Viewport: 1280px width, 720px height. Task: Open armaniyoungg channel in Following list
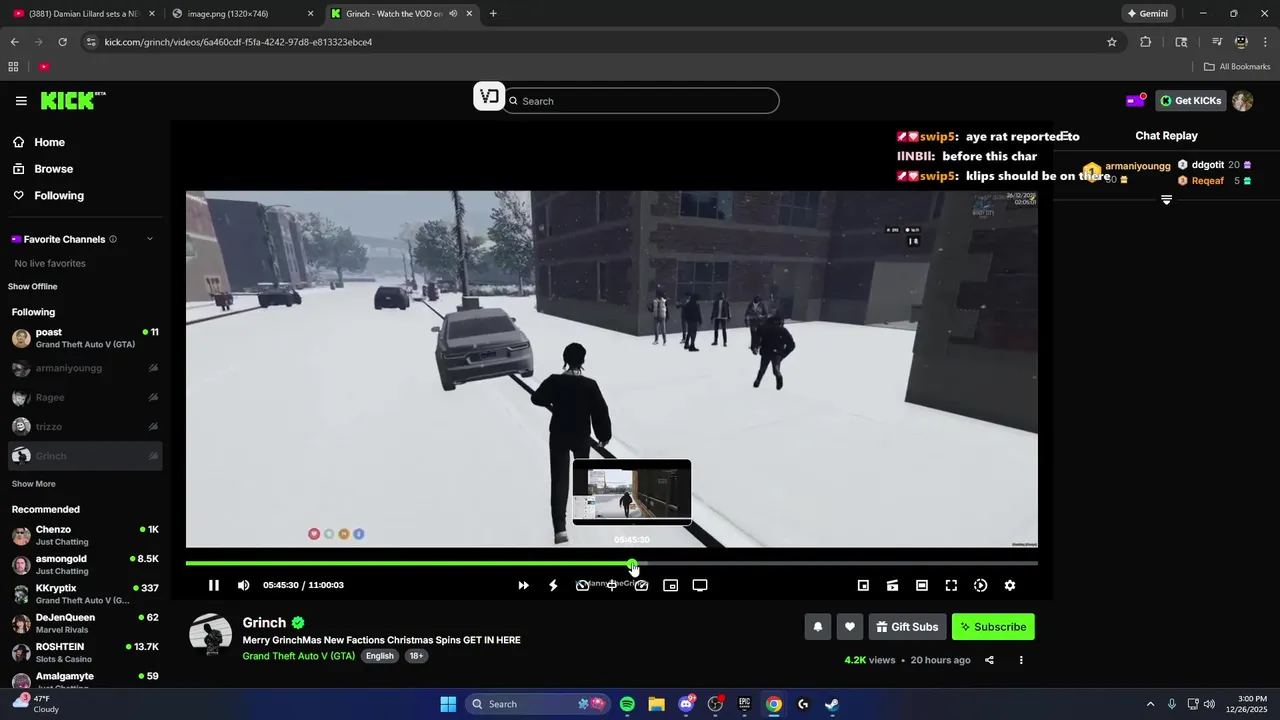point(84,368)
